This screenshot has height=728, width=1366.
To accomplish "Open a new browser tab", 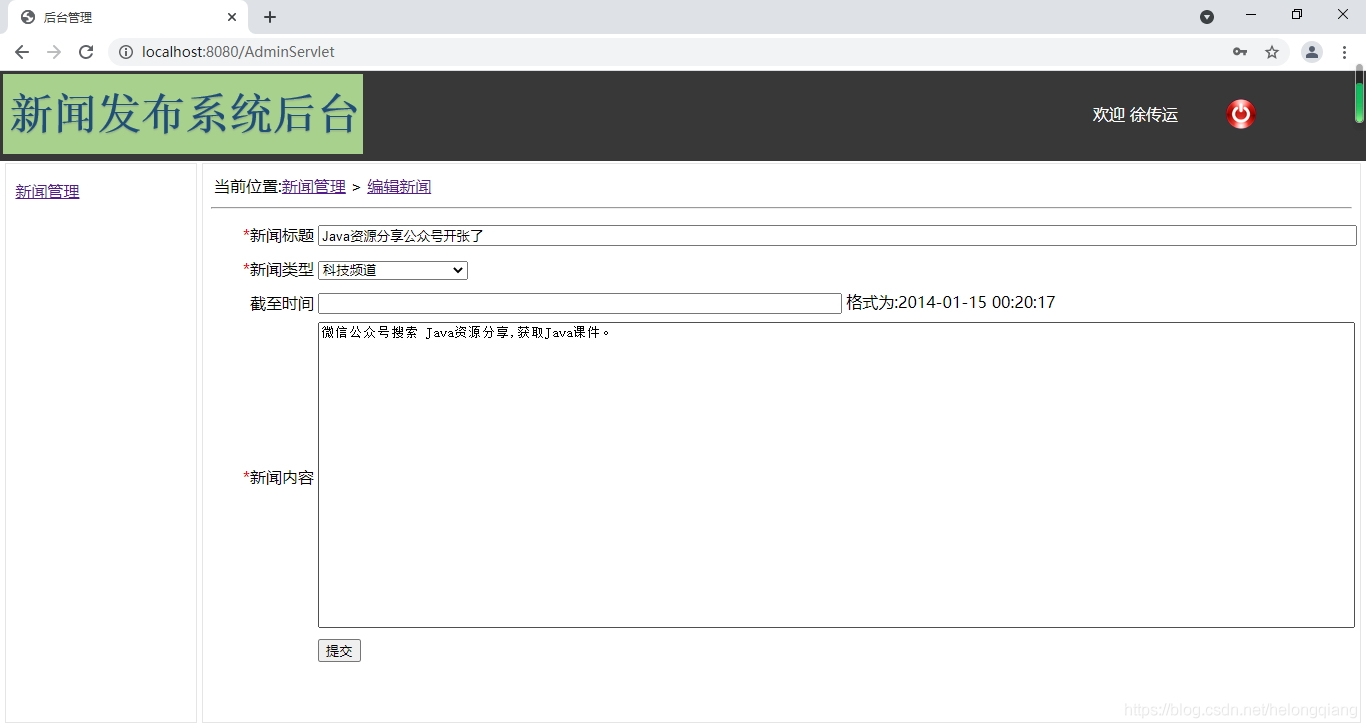I will pyautogui.click(x=269, y=16).
